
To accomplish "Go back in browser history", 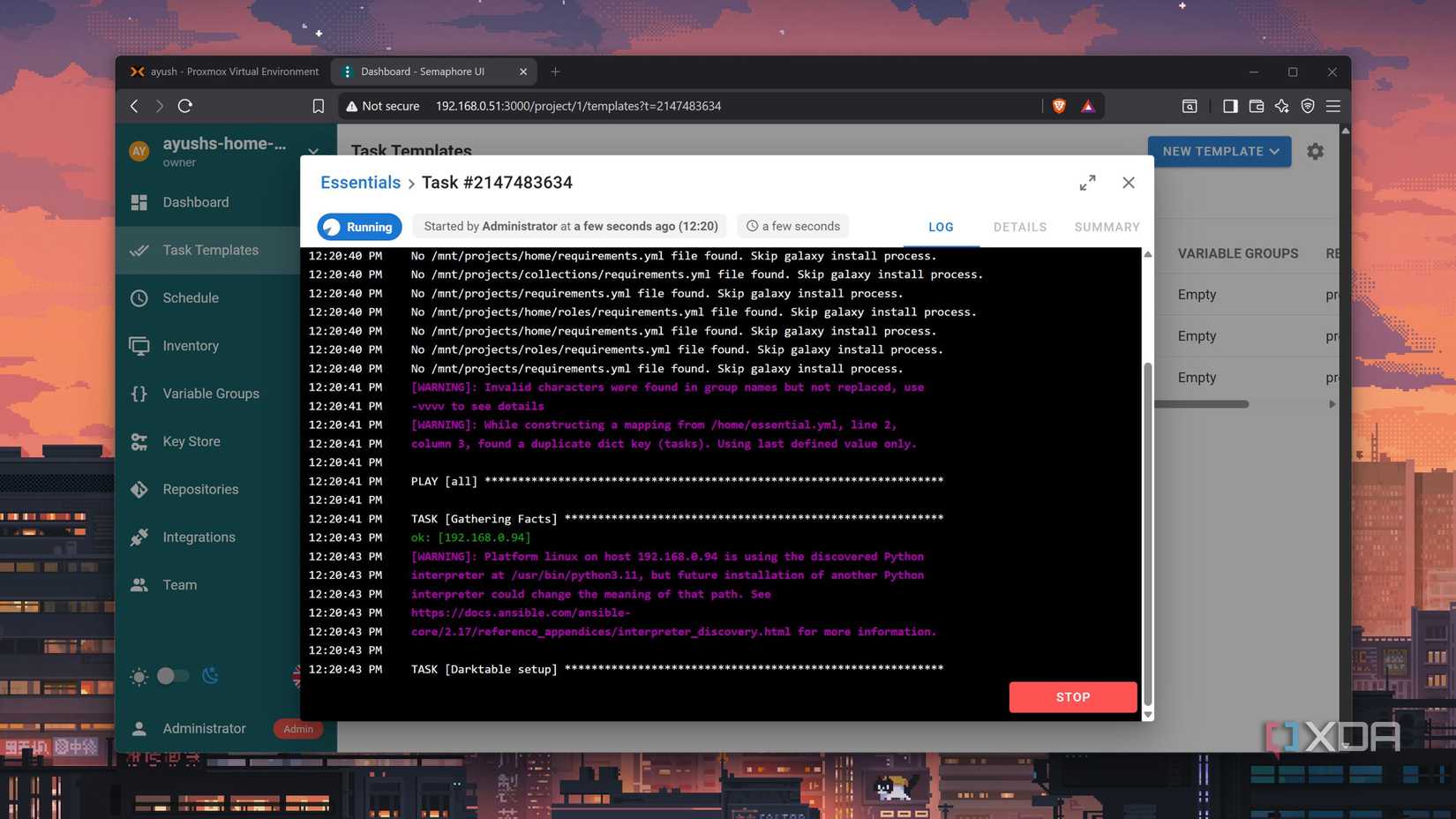I will click(x=134, y=106).
